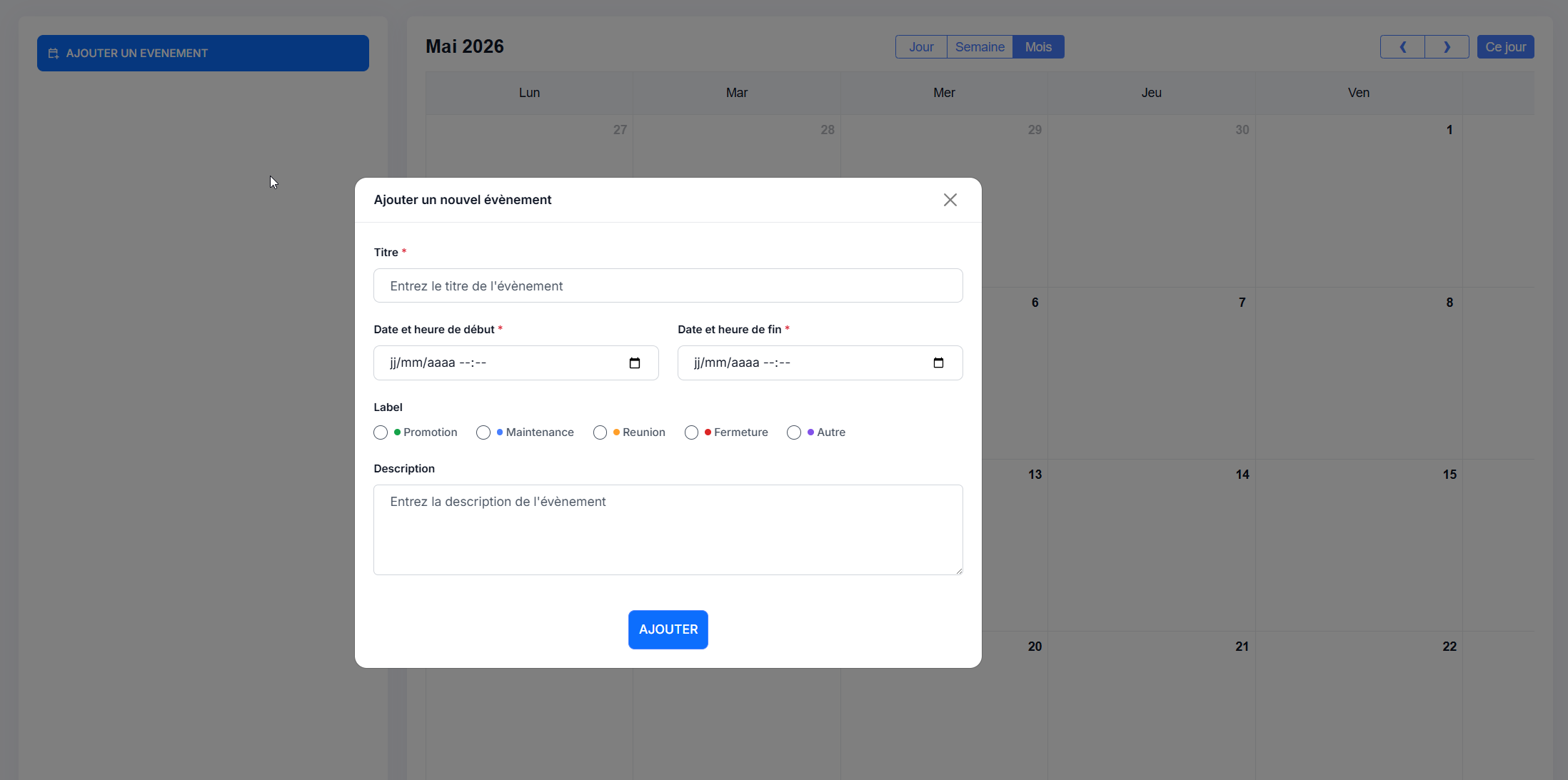This screenshot has width=1568, height=780.
Task: Click day 21 in the calendar
Action: [1242, 647]
